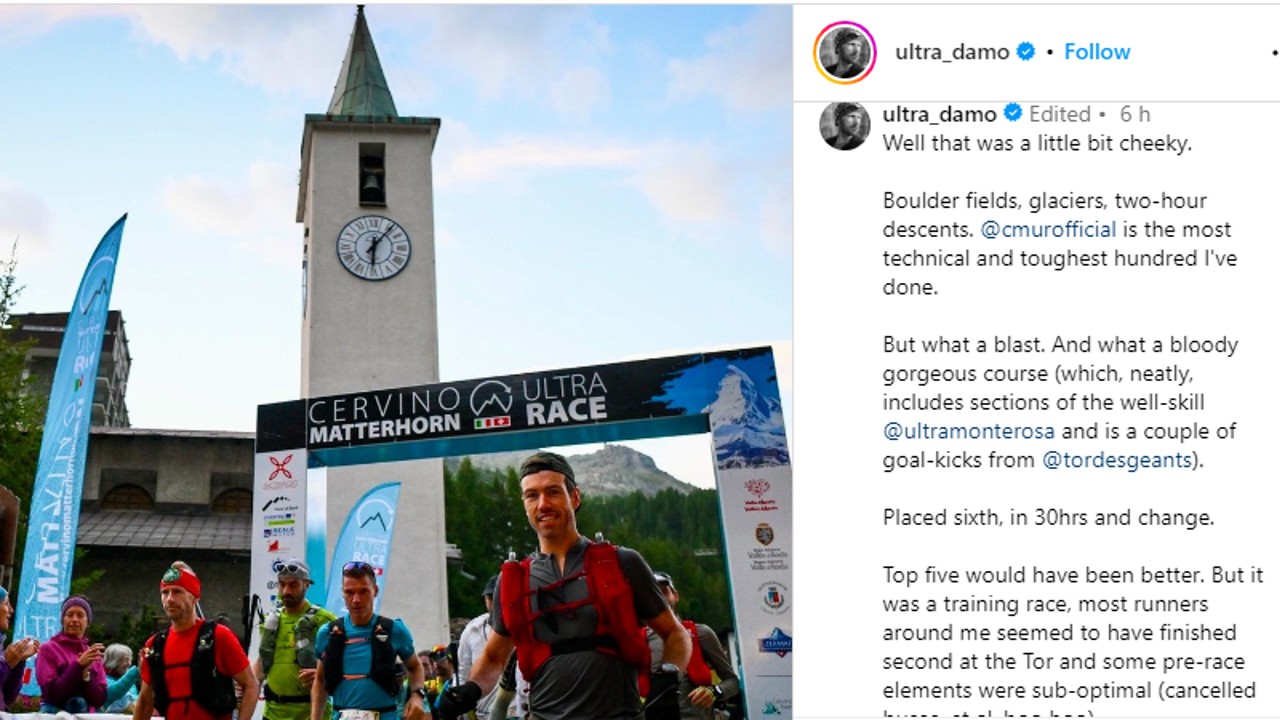Select the 'Well that was a little bit cheeky' line

pyautogui.click(x=1037, y=143)
